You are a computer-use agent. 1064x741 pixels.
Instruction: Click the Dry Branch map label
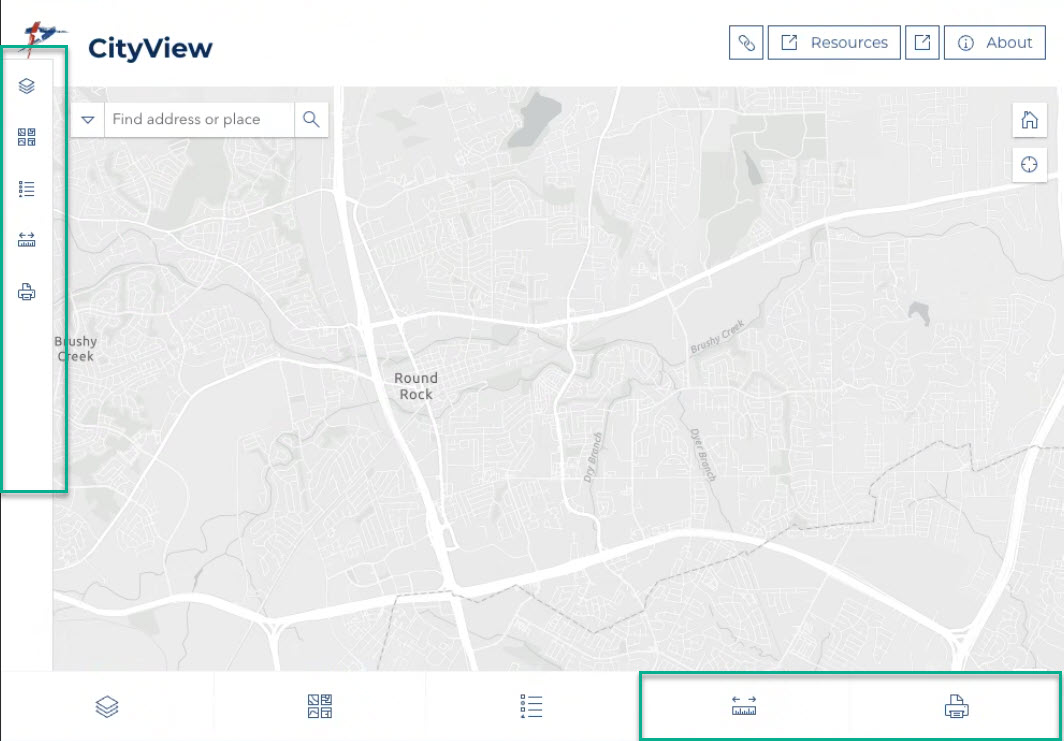coord(592,457)
